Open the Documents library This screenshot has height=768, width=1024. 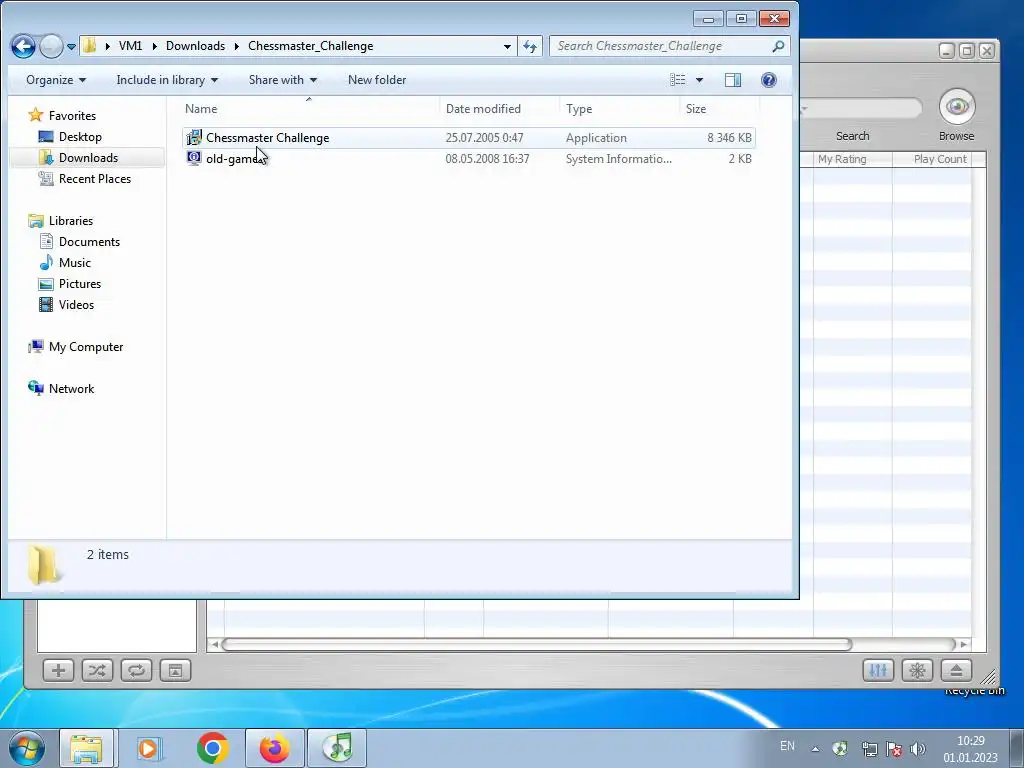tap(89, 242)
